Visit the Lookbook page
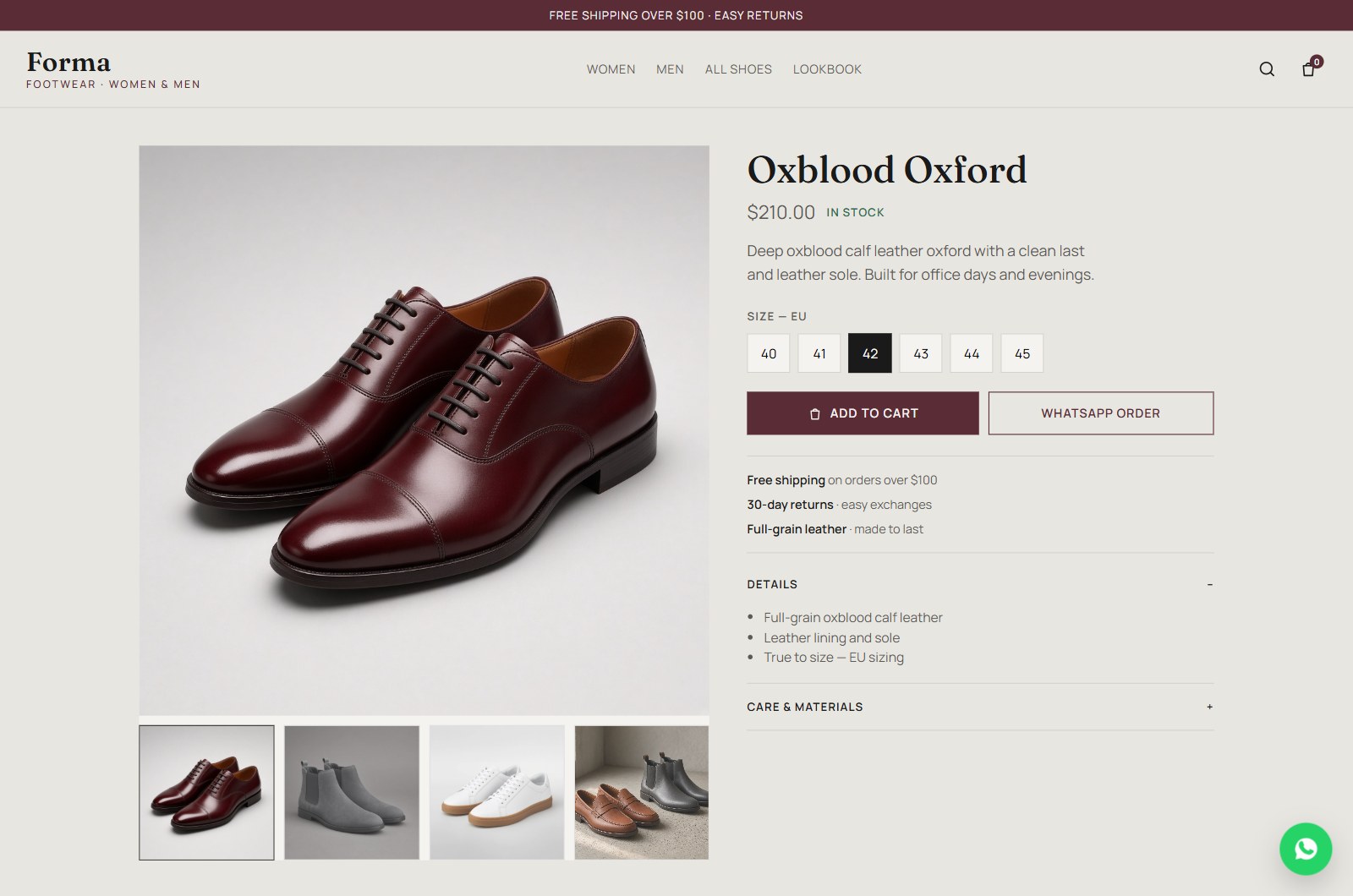This screenshot has width=1353, height=896. coord(827,69)
